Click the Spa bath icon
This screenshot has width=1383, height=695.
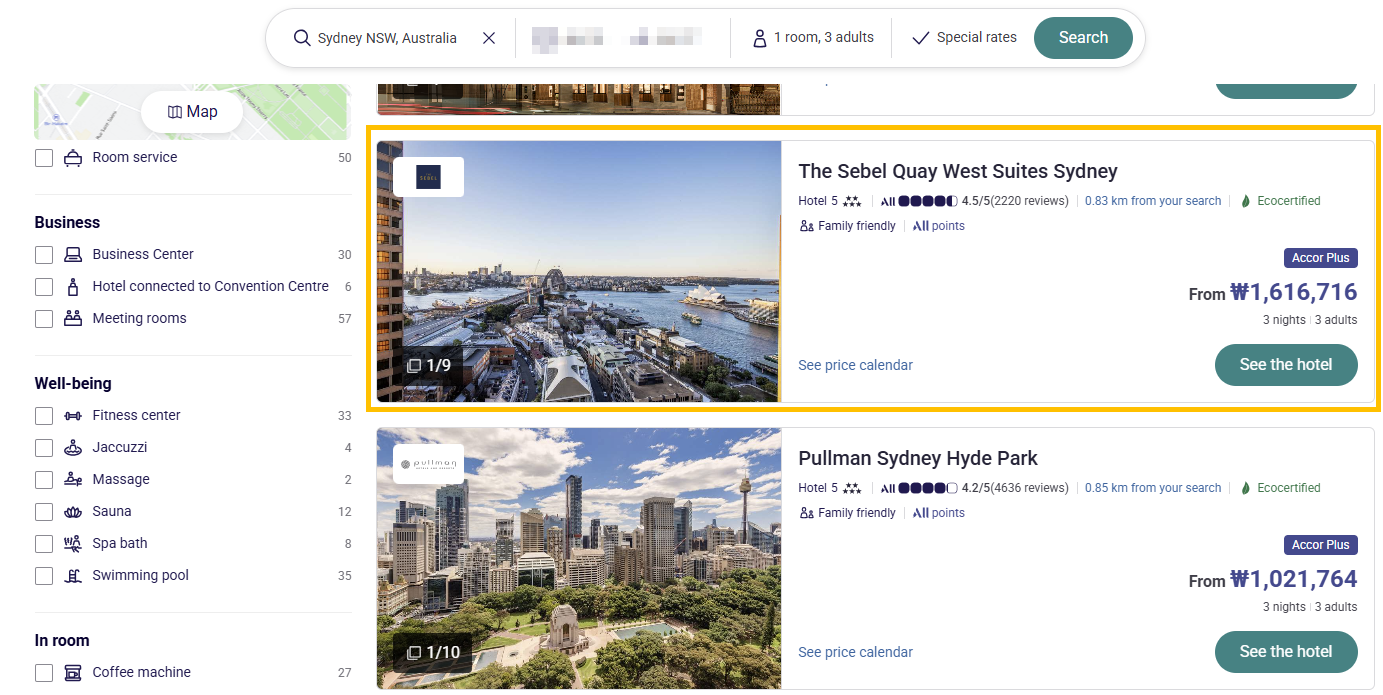click(73, 544)
